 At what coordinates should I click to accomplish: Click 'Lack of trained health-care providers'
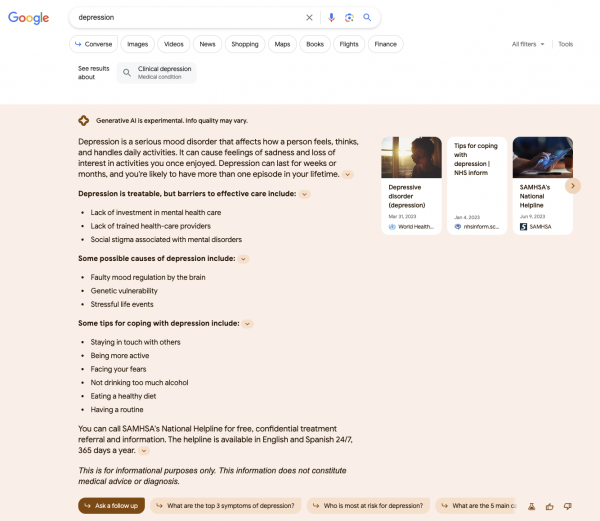pos(150,226)
